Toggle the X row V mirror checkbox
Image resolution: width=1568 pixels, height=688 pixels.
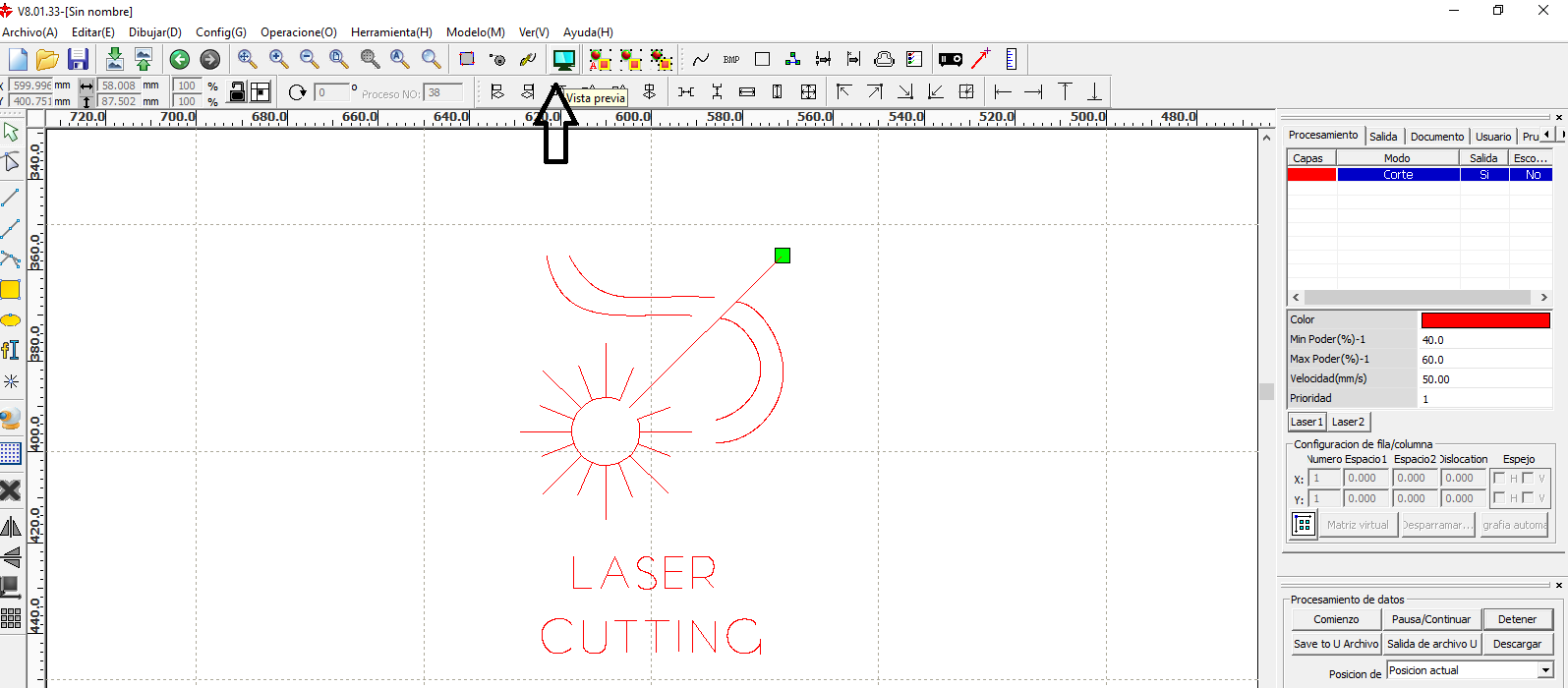pos(1528,478)
